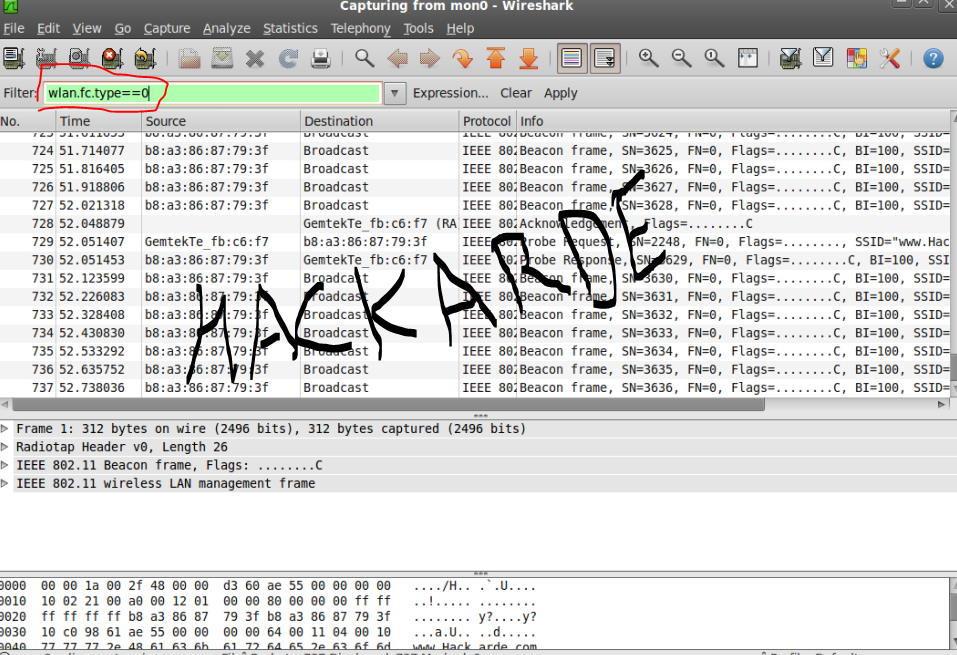
Task: Zoom out packet text
Action: 681,58
